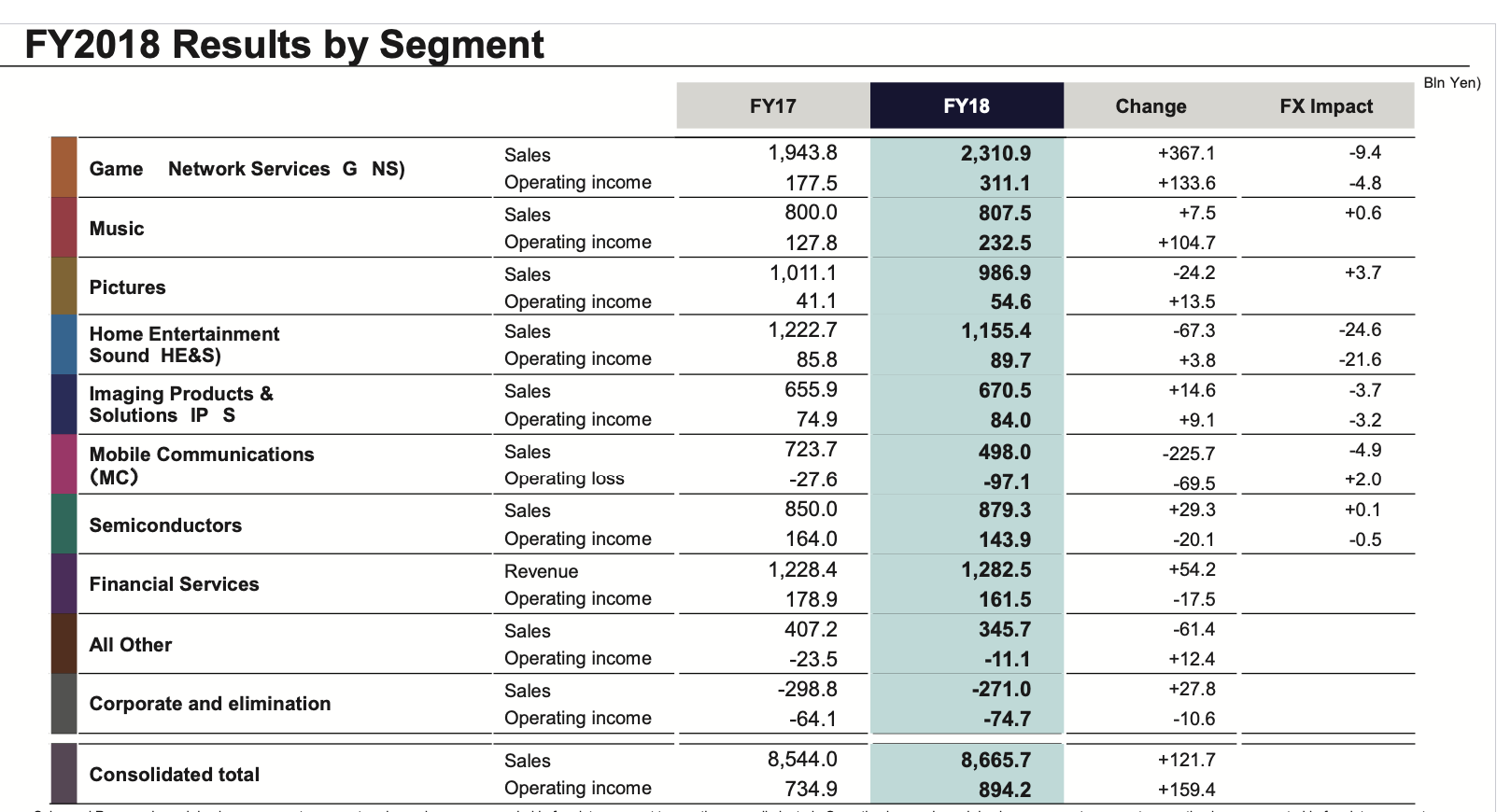Click the Change column header
The width and height of the screenshot is (1511, 812).
[1151, 105]
